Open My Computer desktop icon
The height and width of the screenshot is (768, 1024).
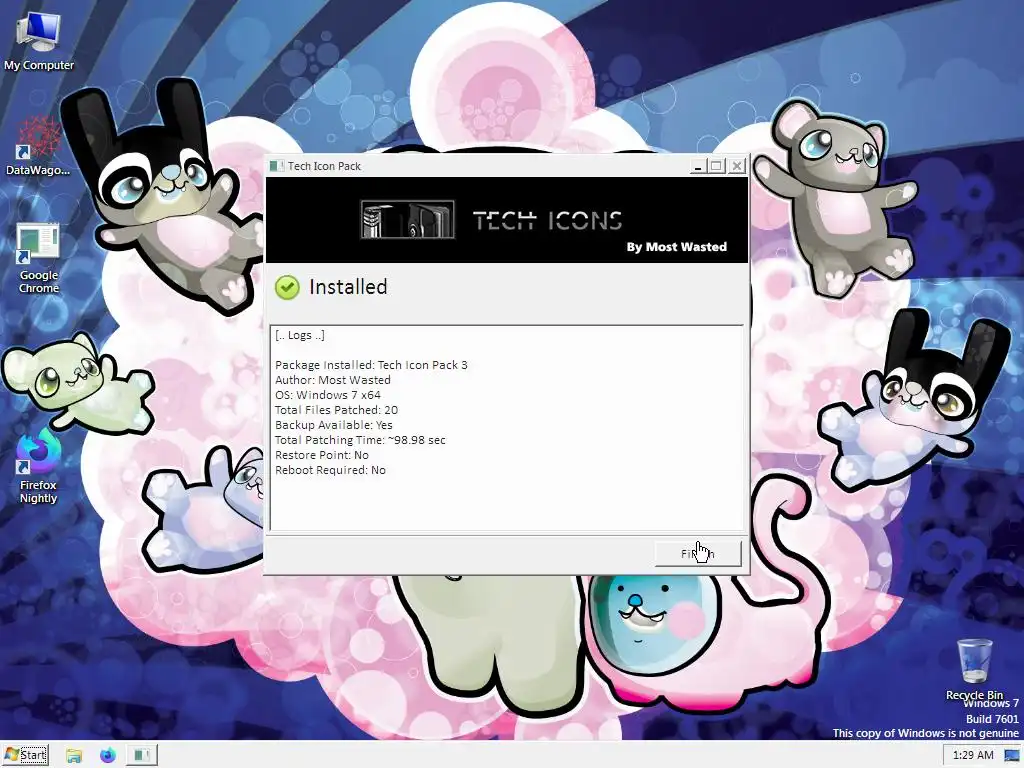(39, 40)
